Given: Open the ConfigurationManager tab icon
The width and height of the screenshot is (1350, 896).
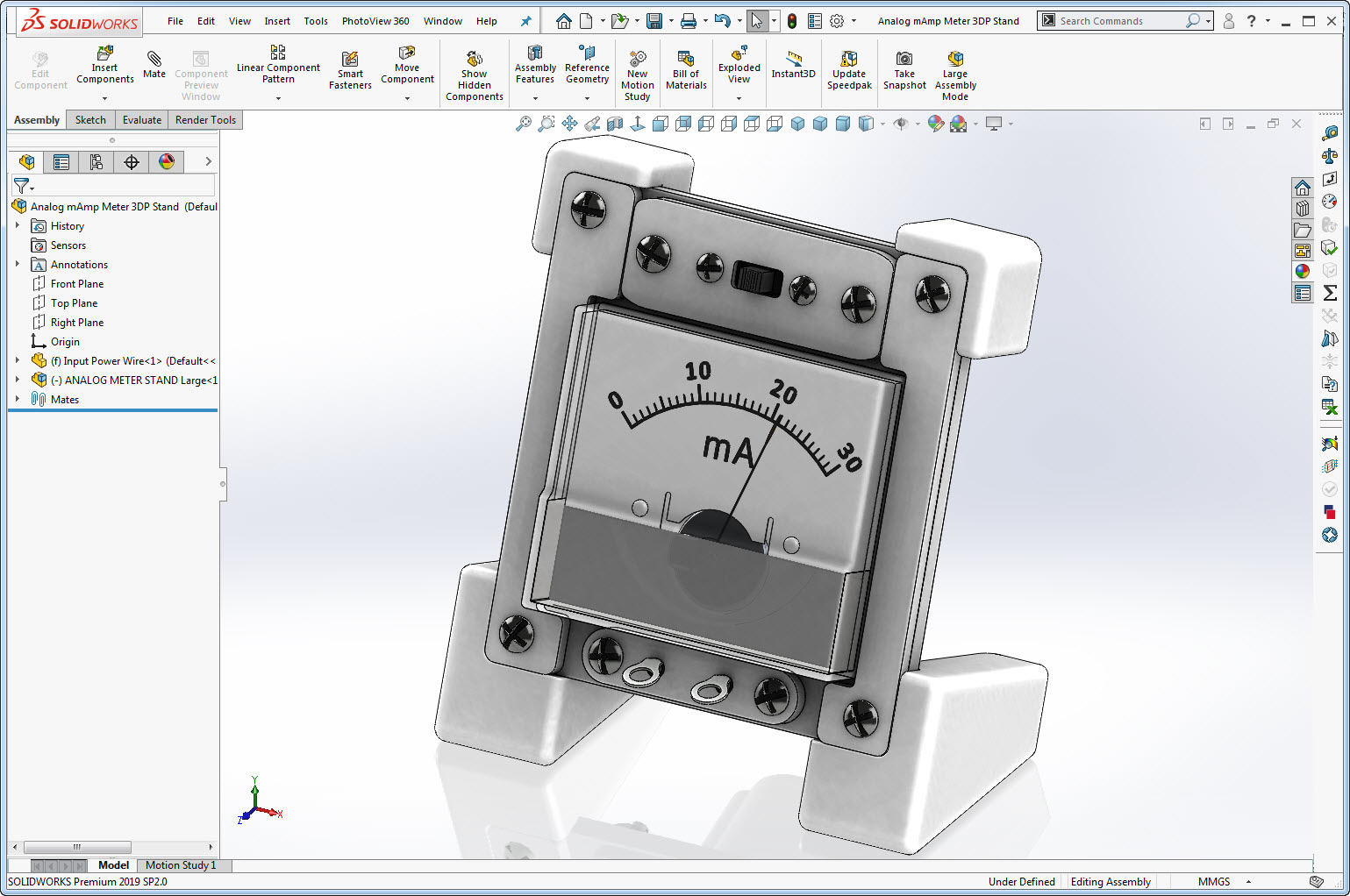Looking at the screenshot, I should coord(96,162).
